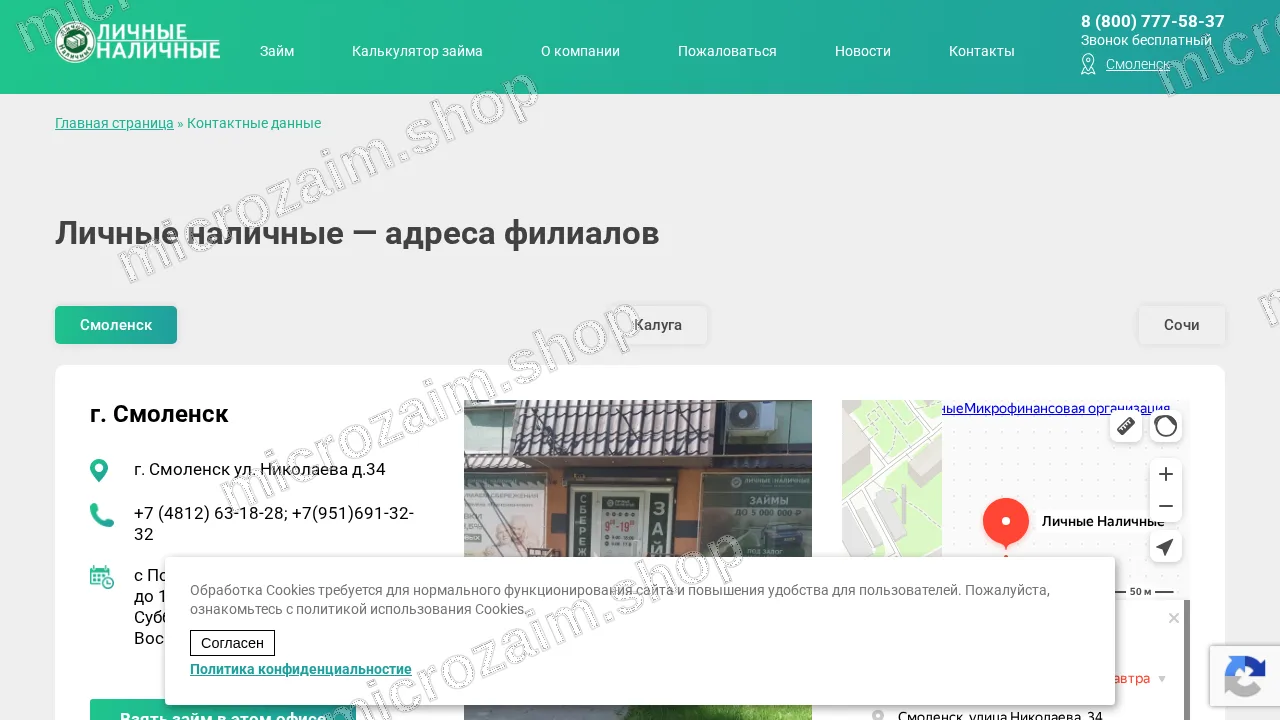This screenshot has height=720, width=1280.
Task: Locate my position with map arrow button
Action: coord(1166,546)
